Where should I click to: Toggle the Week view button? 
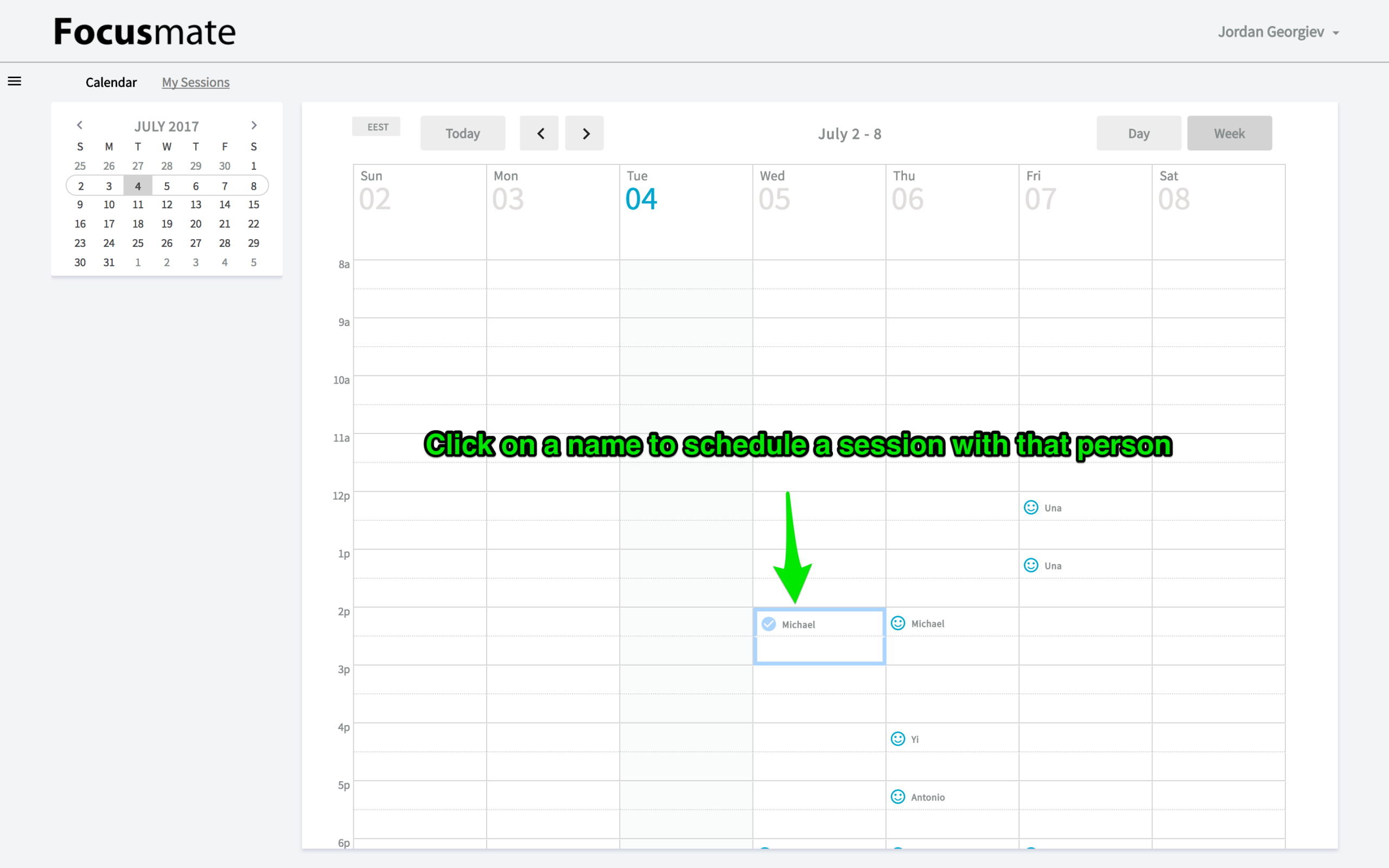(1229, 132)
